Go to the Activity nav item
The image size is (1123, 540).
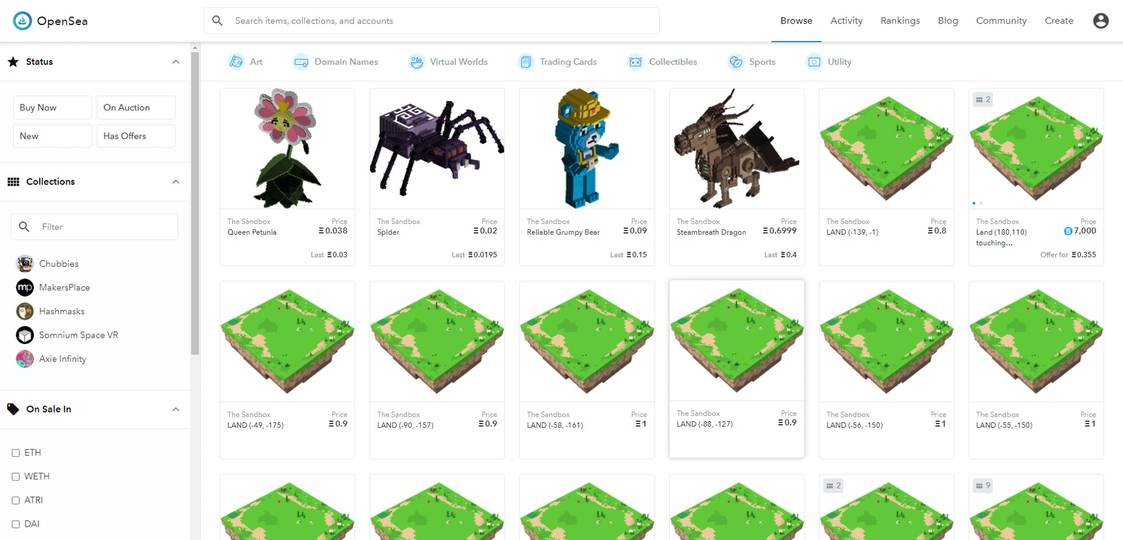click(846, 21)
